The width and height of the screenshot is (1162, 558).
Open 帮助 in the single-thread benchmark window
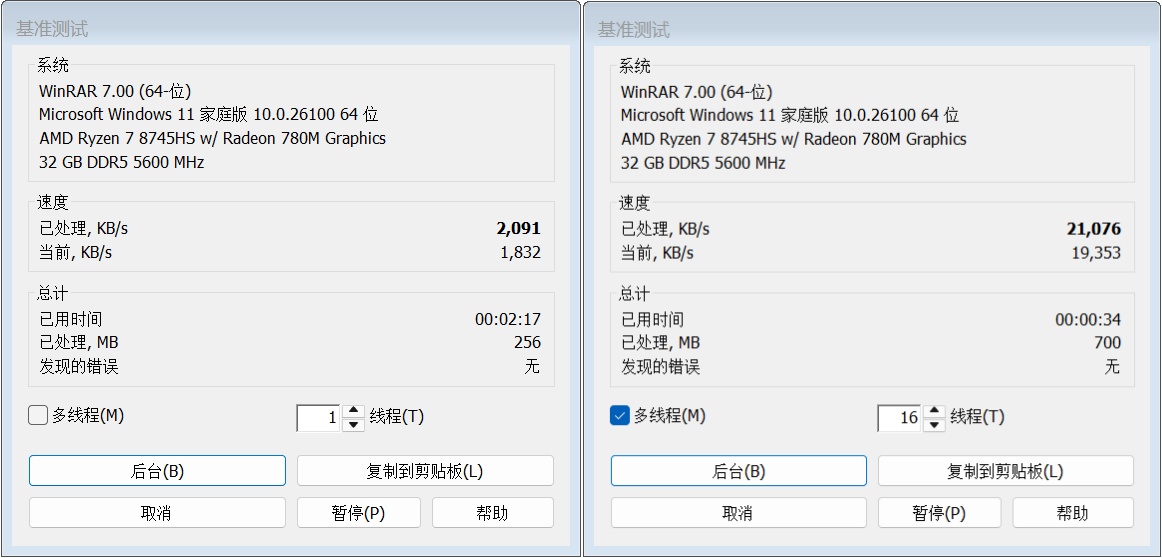click(492, 513)
